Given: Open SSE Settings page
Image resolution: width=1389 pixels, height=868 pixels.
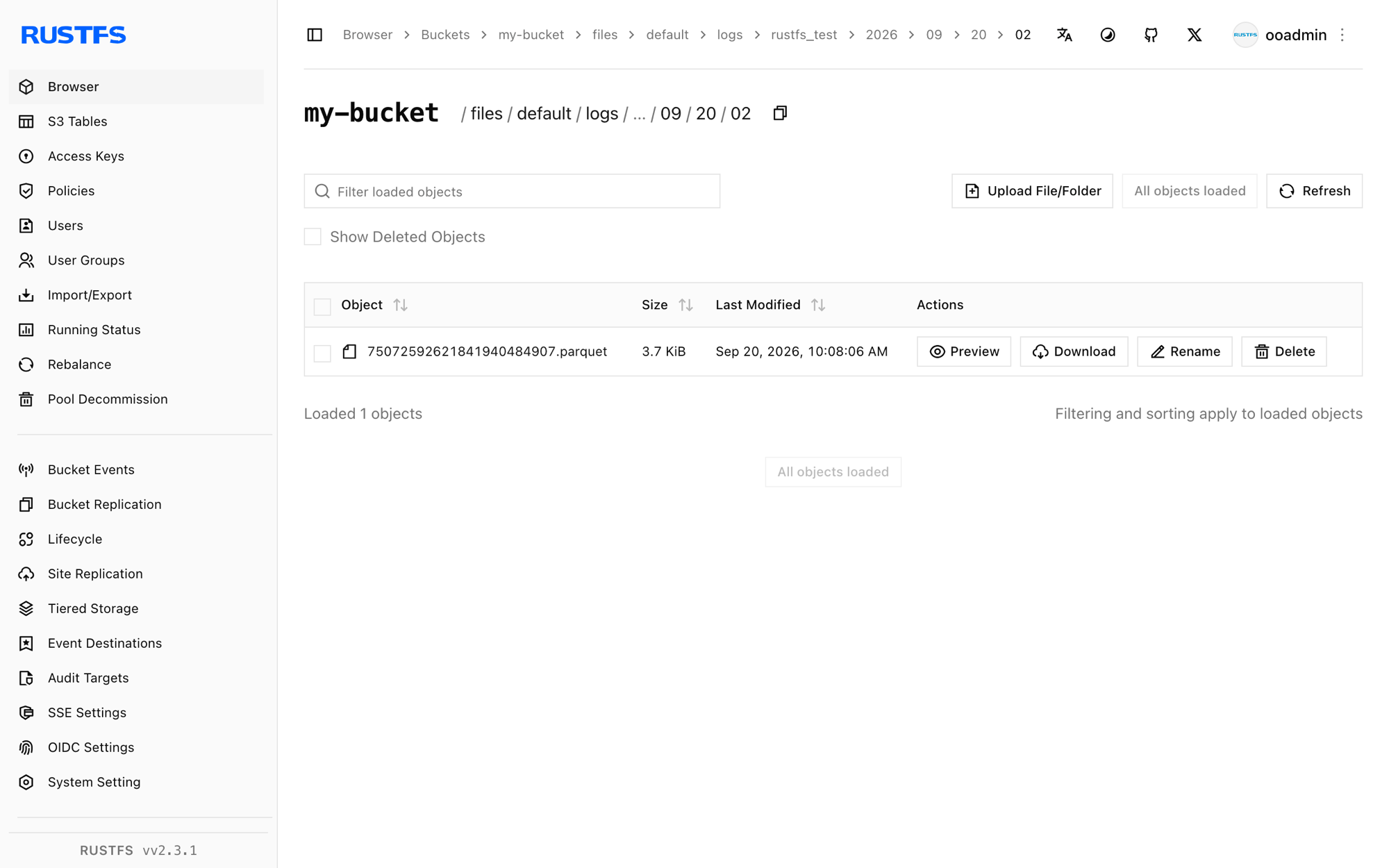Looking at the screenshot, I should [x=136, y=712].
